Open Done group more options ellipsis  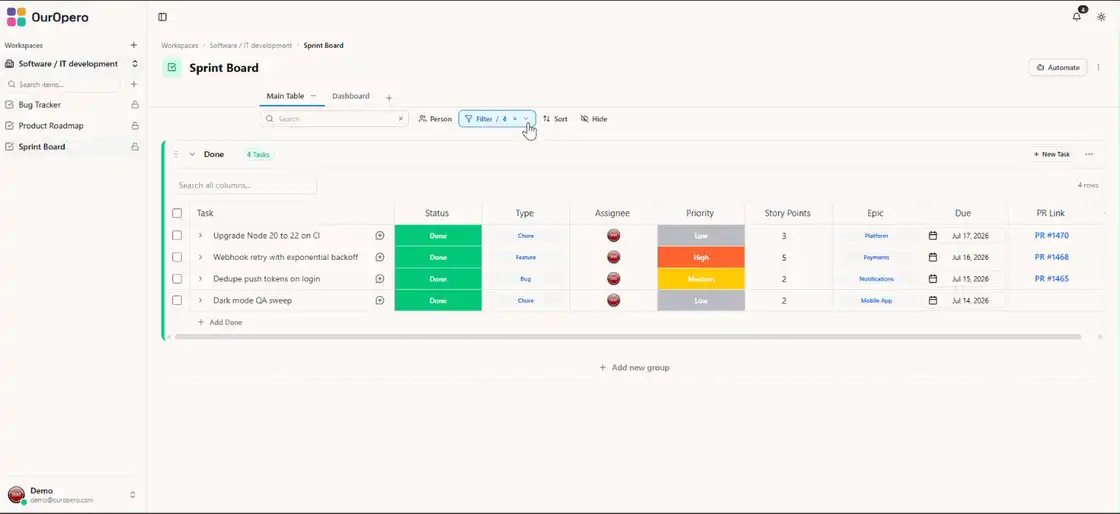1089,154
